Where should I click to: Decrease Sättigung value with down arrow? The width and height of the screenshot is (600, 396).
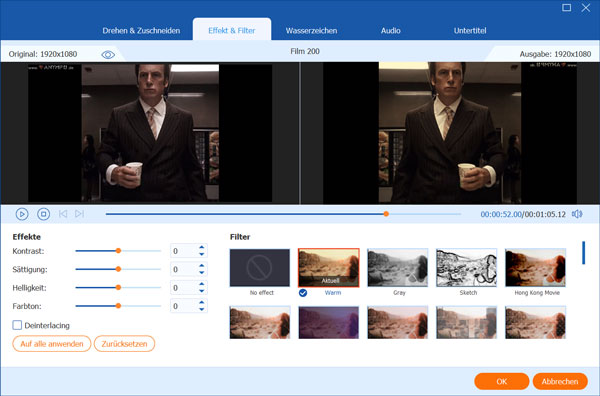point(202,272)
